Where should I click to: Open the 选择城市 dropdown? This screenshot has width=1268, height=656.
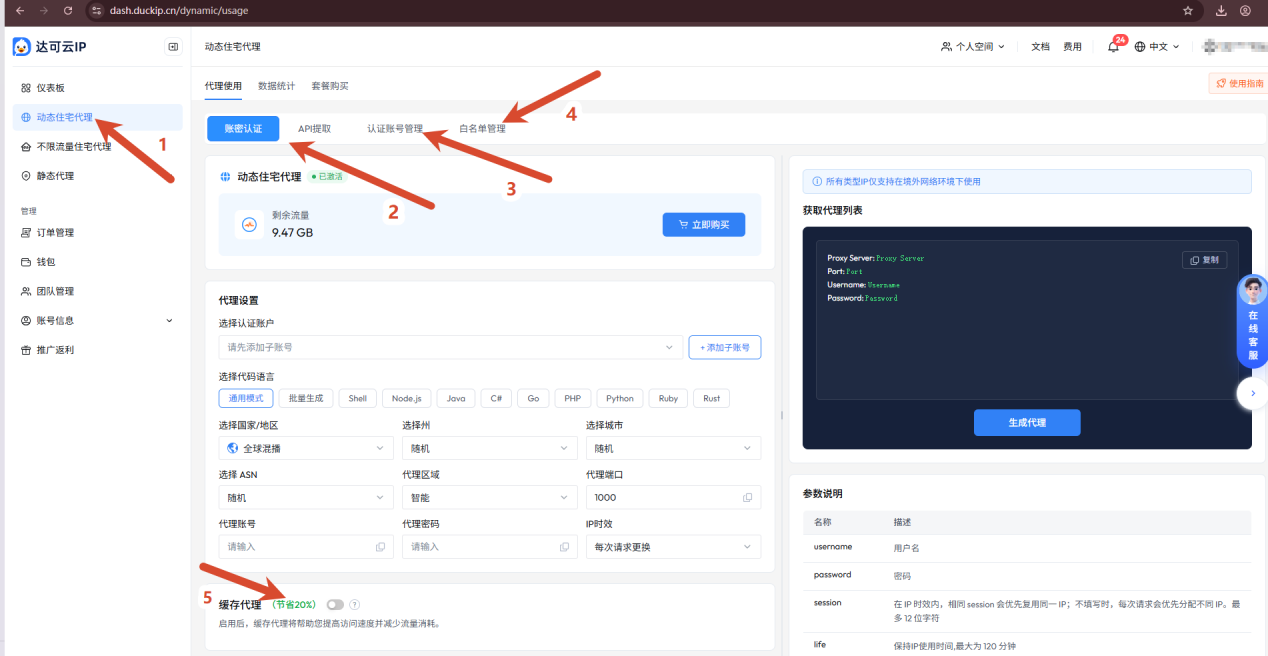point(673,449)
